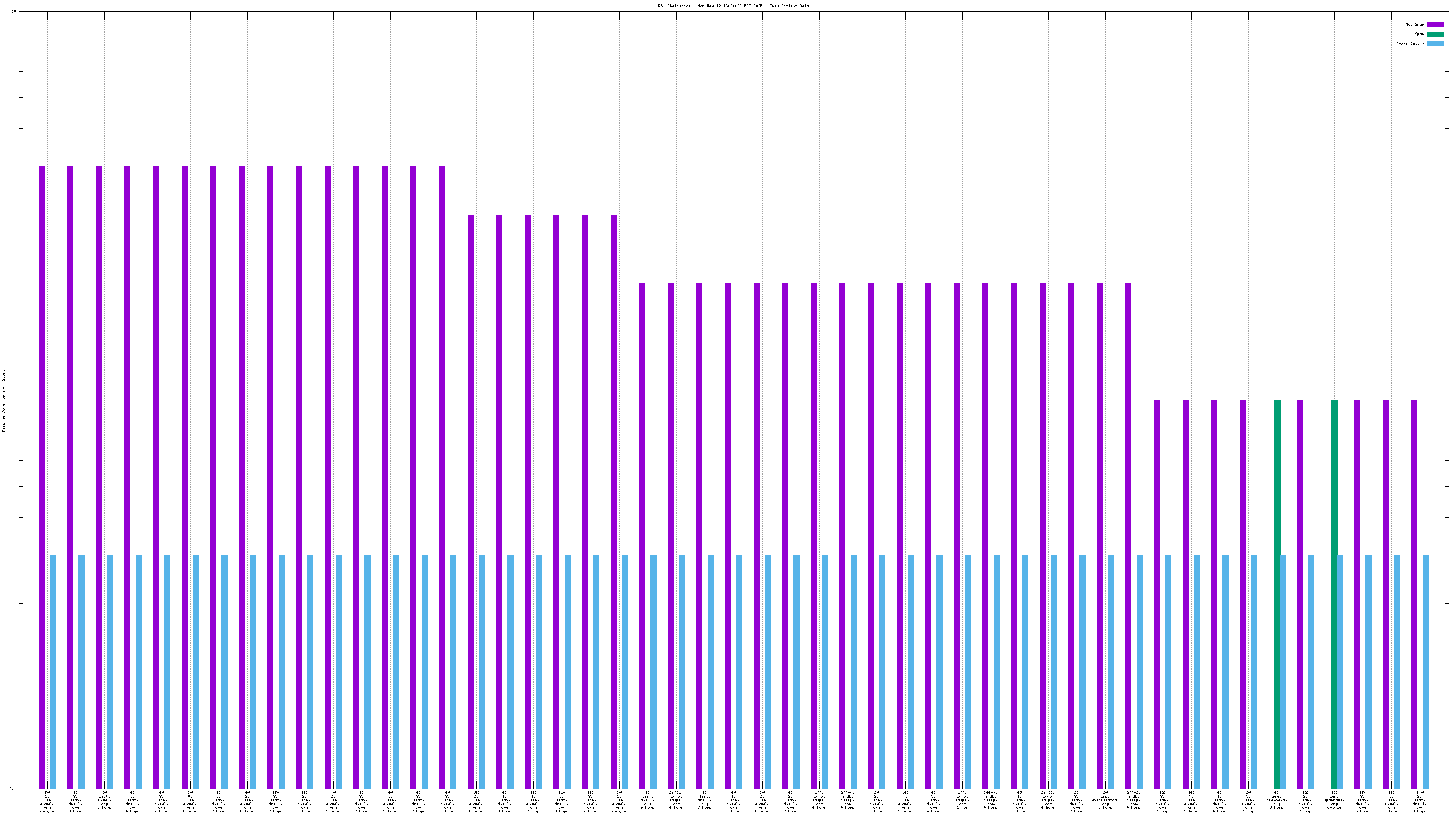1456x819 pixels.
Task: Click the RBL Statistics chart title
Action: (x=733, y=6)
